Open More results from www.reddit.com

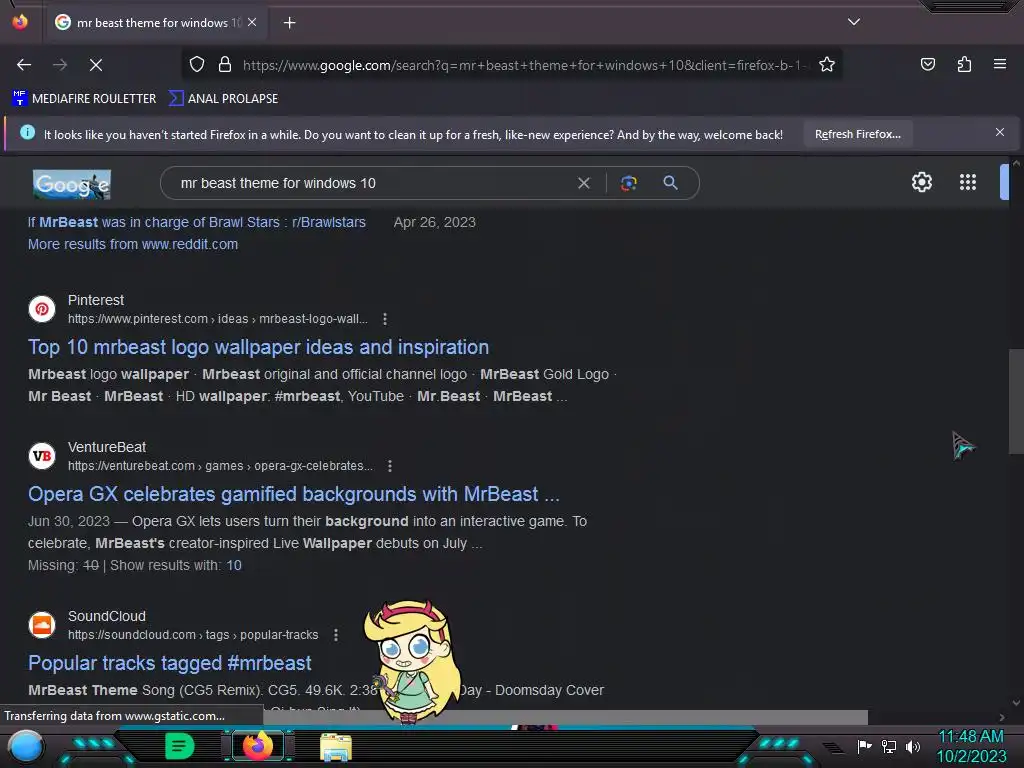pyautogui.click(x=133, y=244)
